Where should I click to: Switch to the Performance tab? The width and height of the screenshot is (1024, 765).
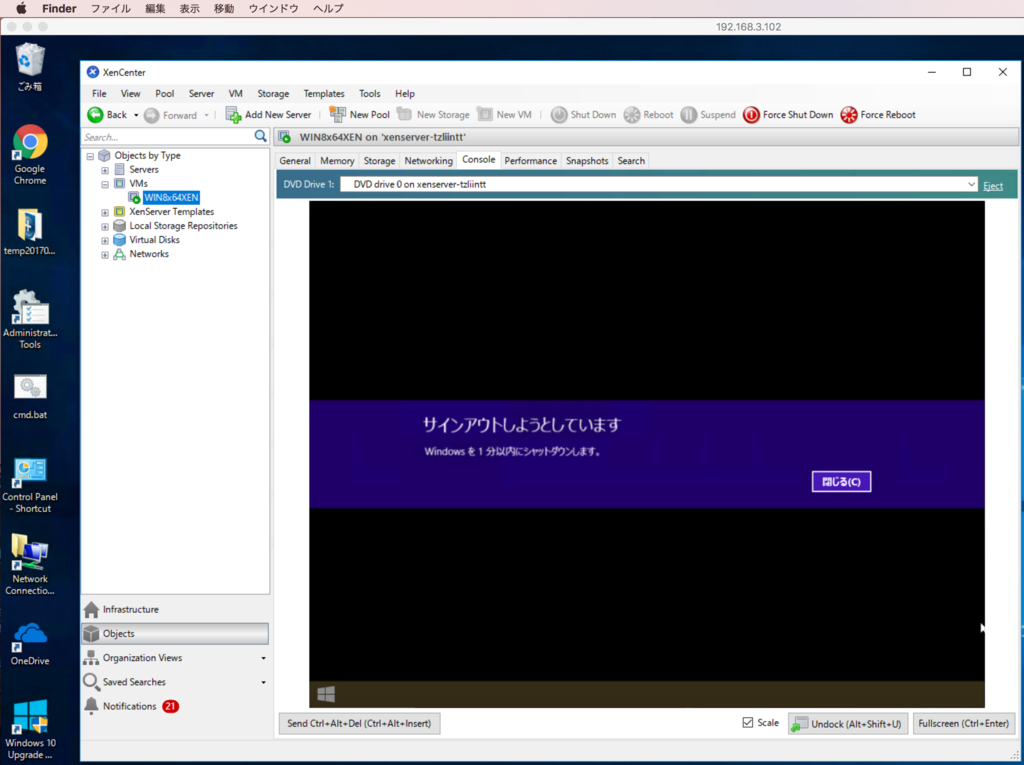click(530, 161)
